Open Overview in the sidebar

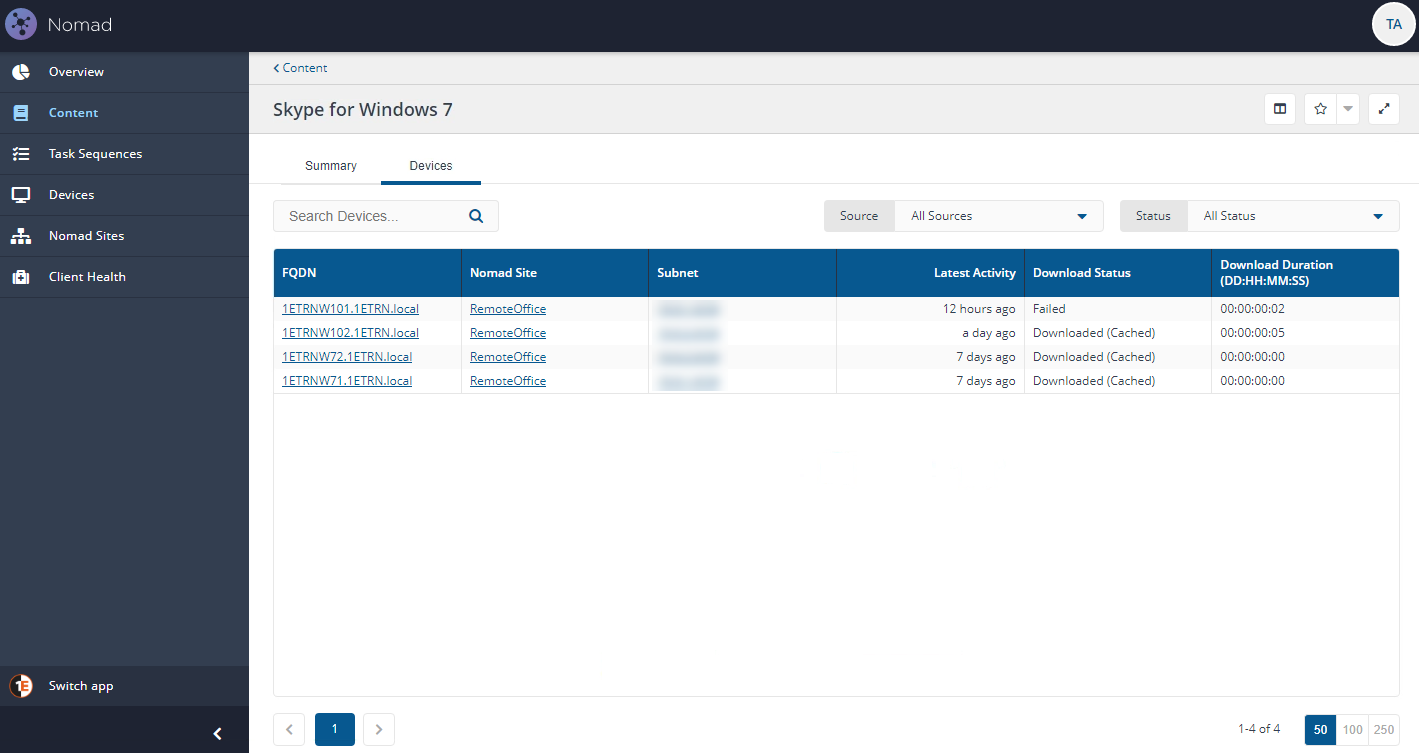coord(124,72)
